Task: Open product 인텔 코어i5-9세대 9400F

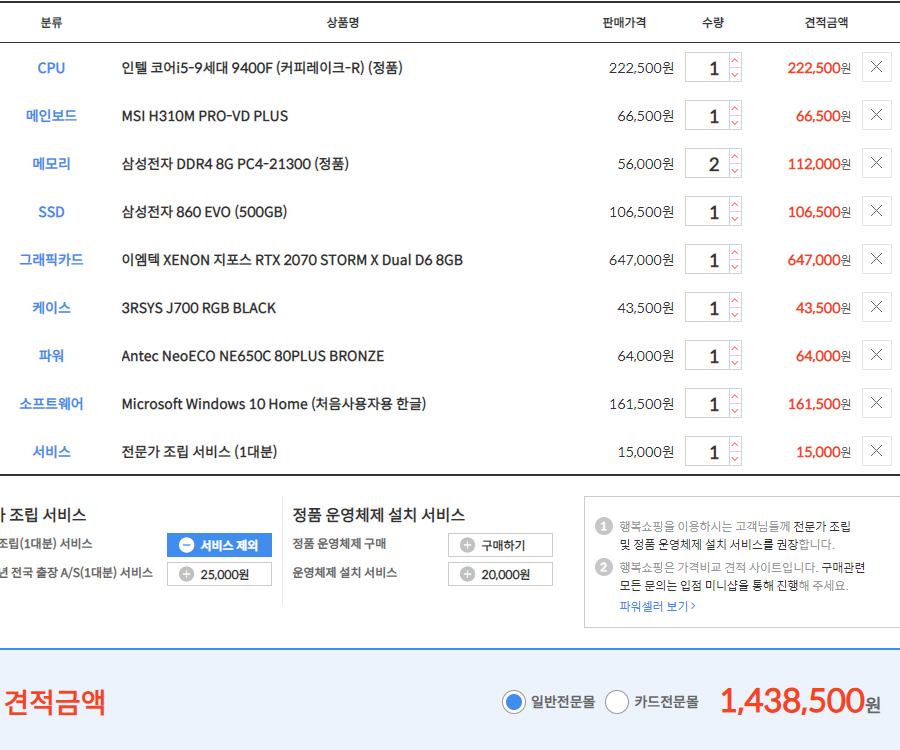Action: (262, 68)
